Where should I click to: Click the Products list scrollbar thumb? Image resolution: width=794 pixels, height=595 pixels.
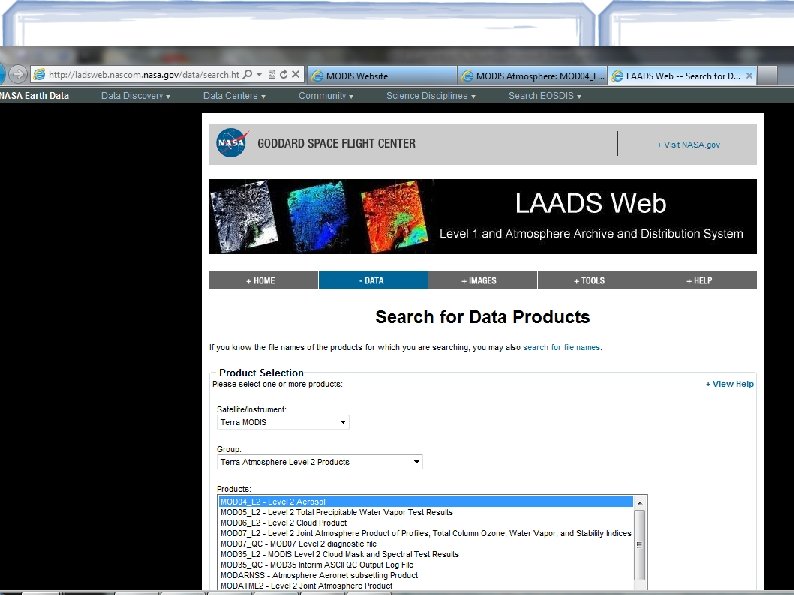click(640, 545)
